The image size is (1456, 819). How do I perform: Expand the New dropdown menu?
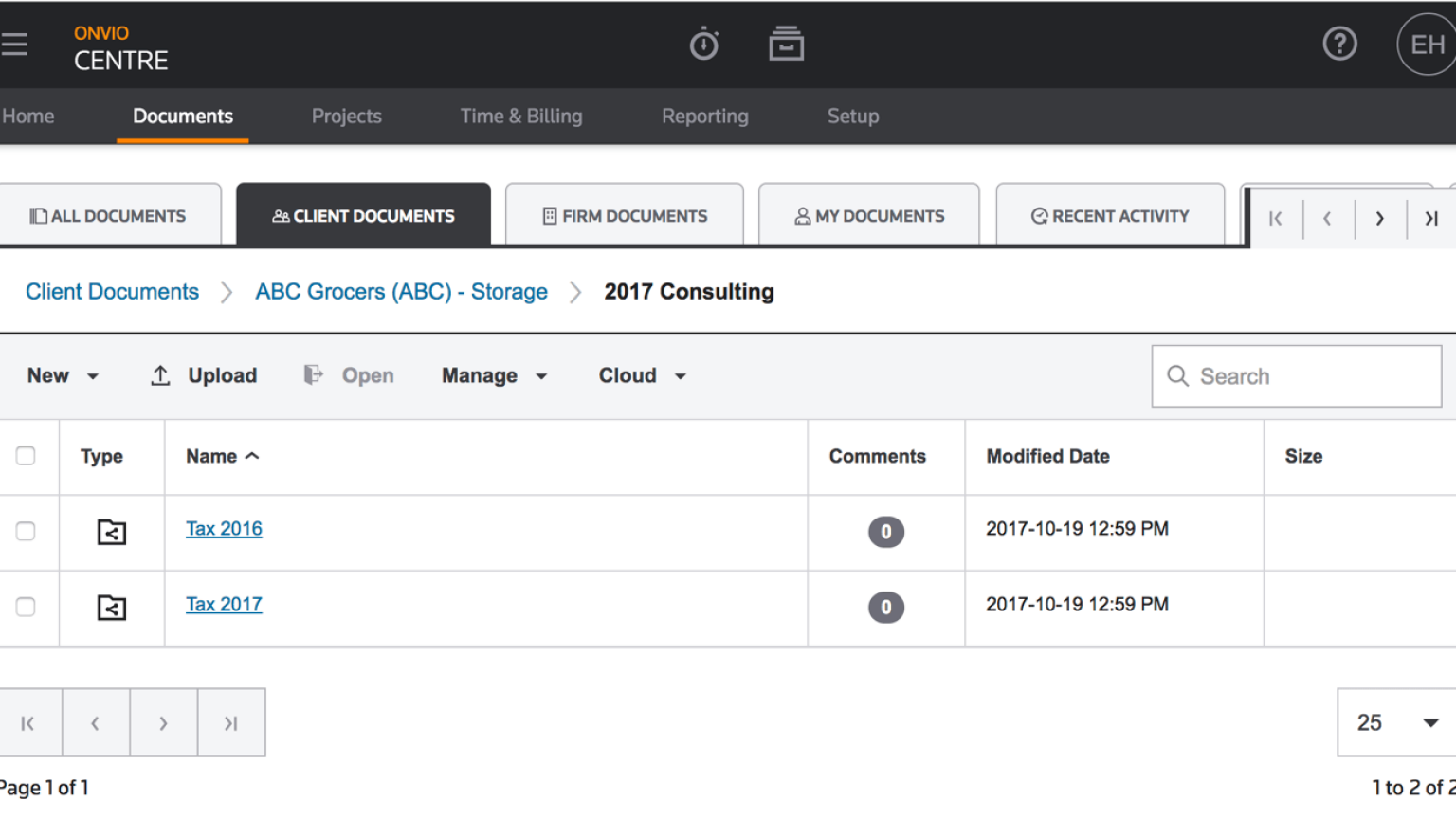click(x=63, y=376)
